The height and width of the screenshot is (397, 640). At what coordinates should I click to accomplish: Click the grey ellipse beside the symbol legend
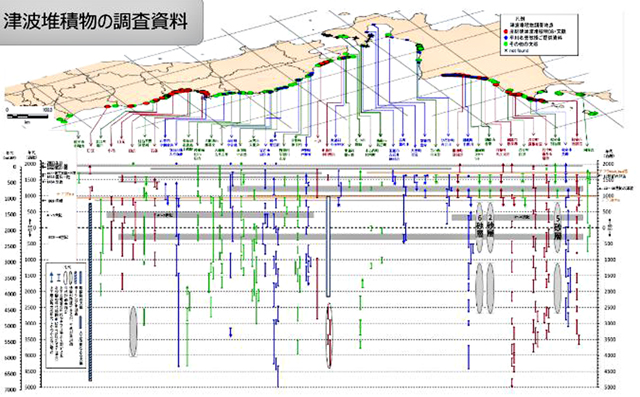coord(133,332)
